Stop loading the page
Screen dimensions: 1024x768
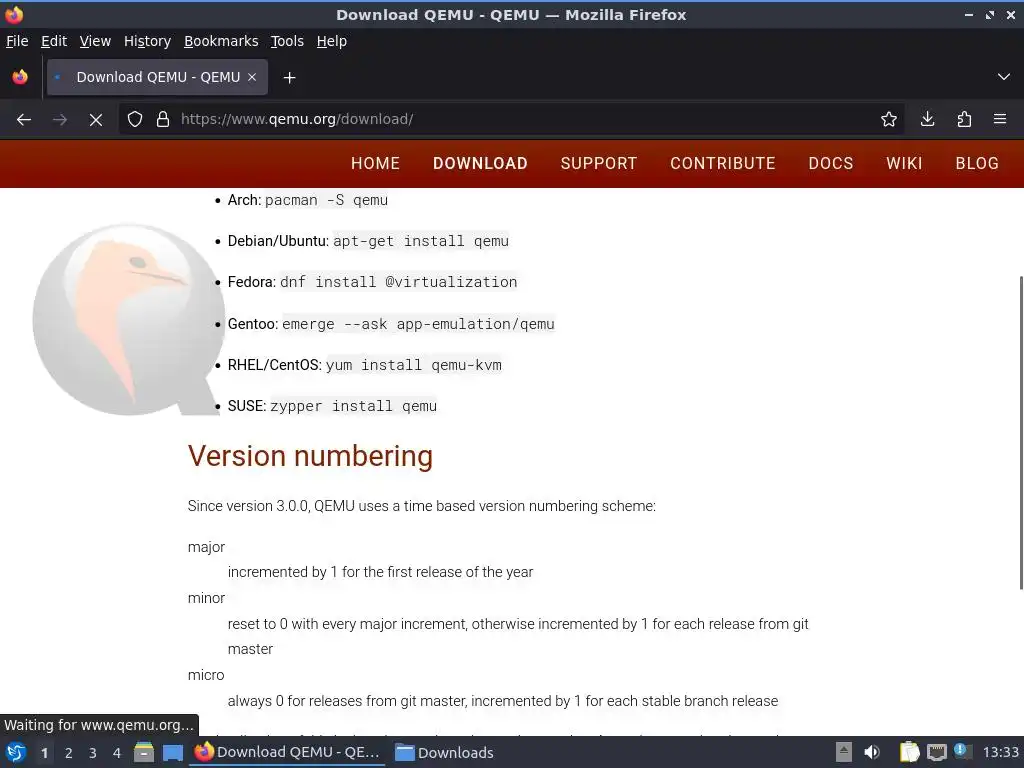pos(95,120)
